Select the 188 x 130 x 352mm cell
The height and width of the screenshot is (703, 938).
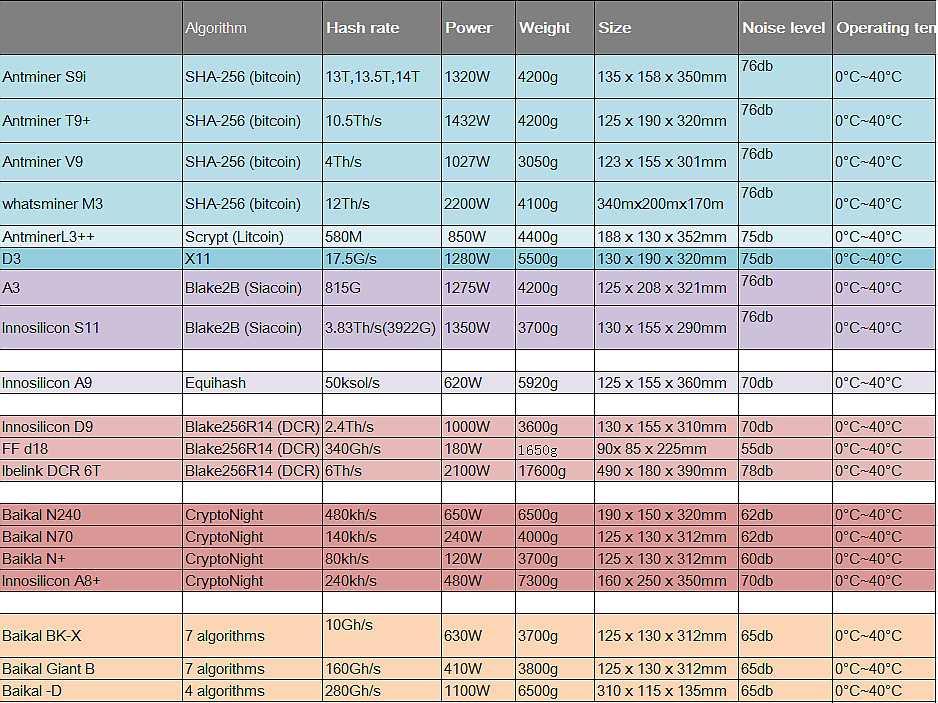point(666,237)
